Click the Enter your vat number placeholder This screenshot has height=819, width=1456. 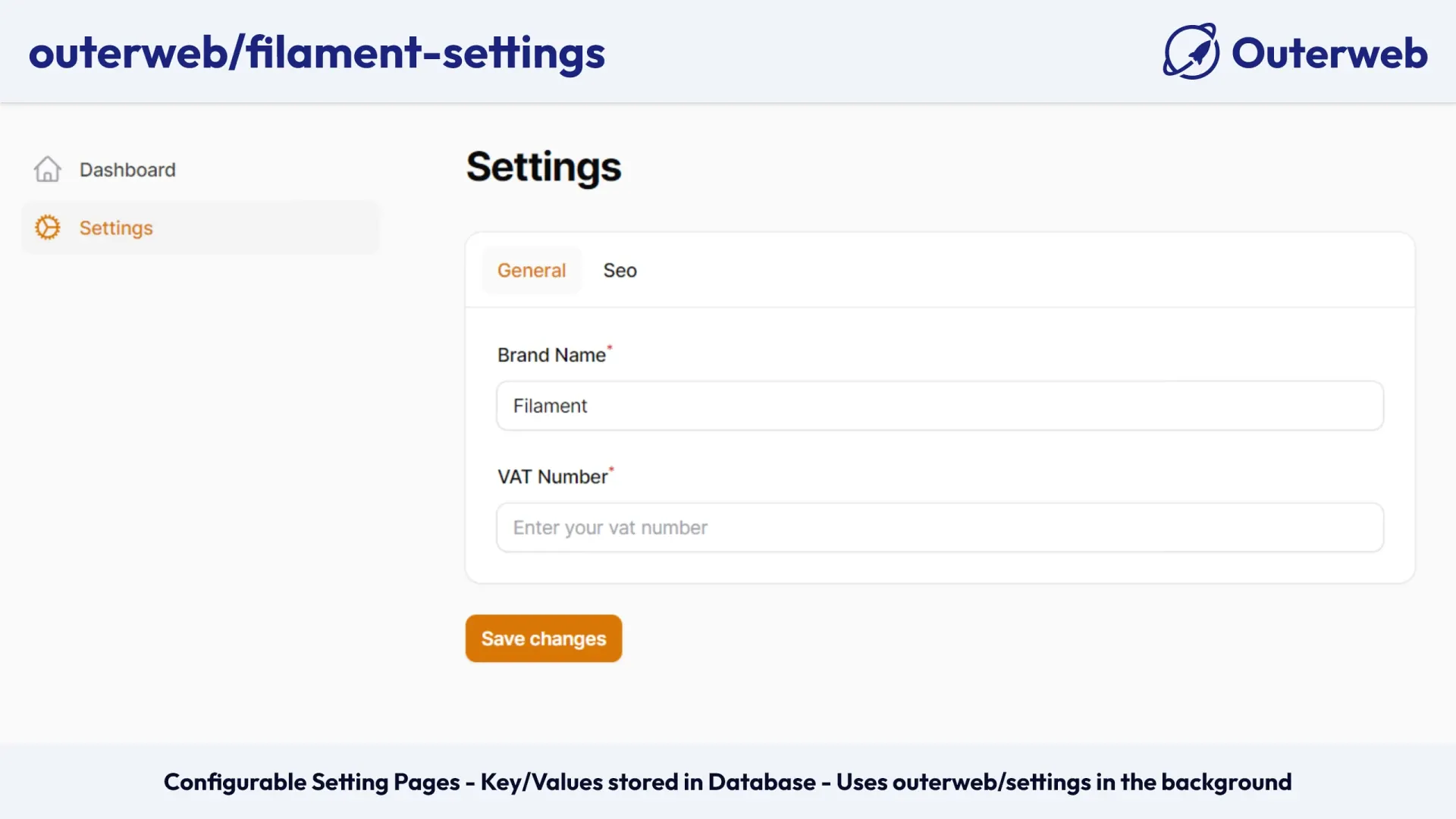coord(610,527)
